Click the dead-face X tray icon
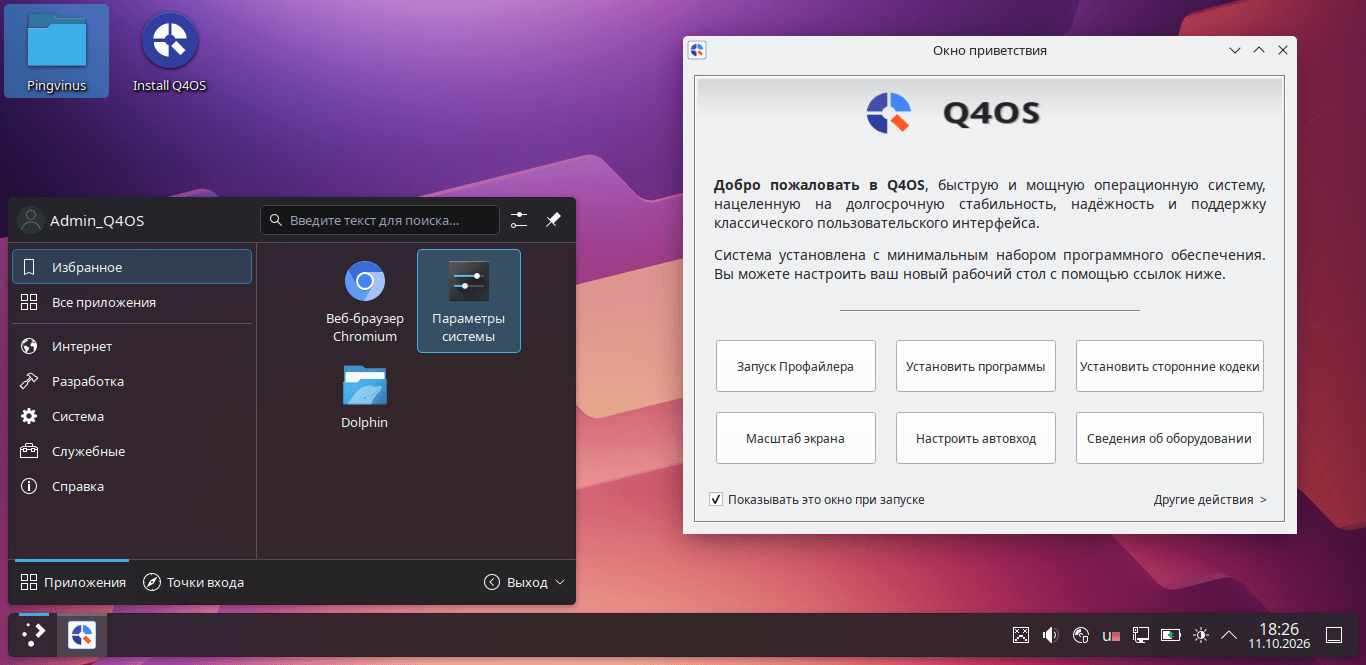 pos(1020,634)
